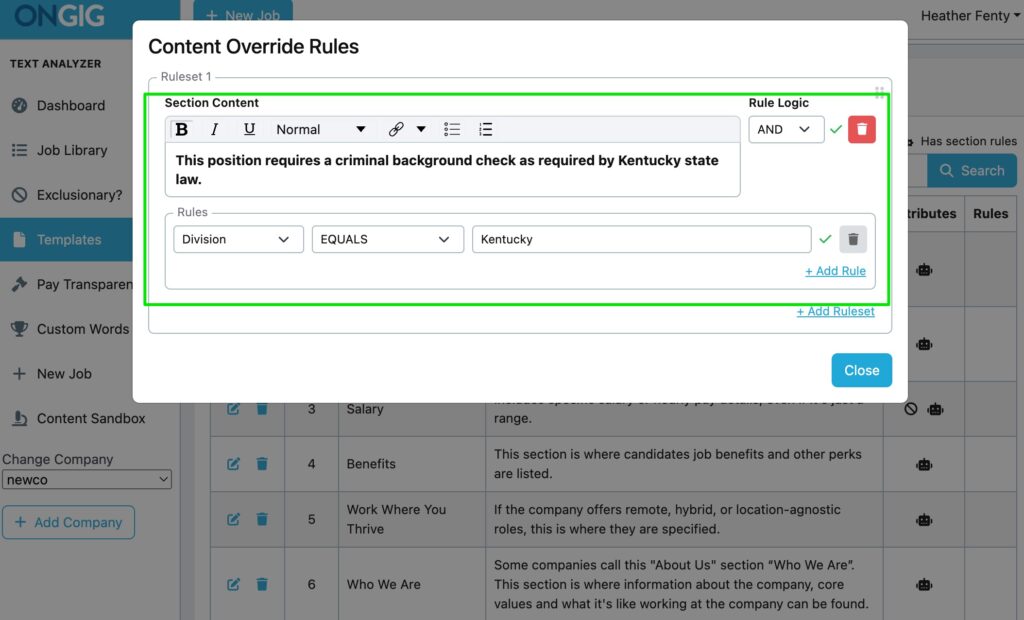Open the AND rule logic dropdown
The image size is (1024, 620).
point(785,129)
